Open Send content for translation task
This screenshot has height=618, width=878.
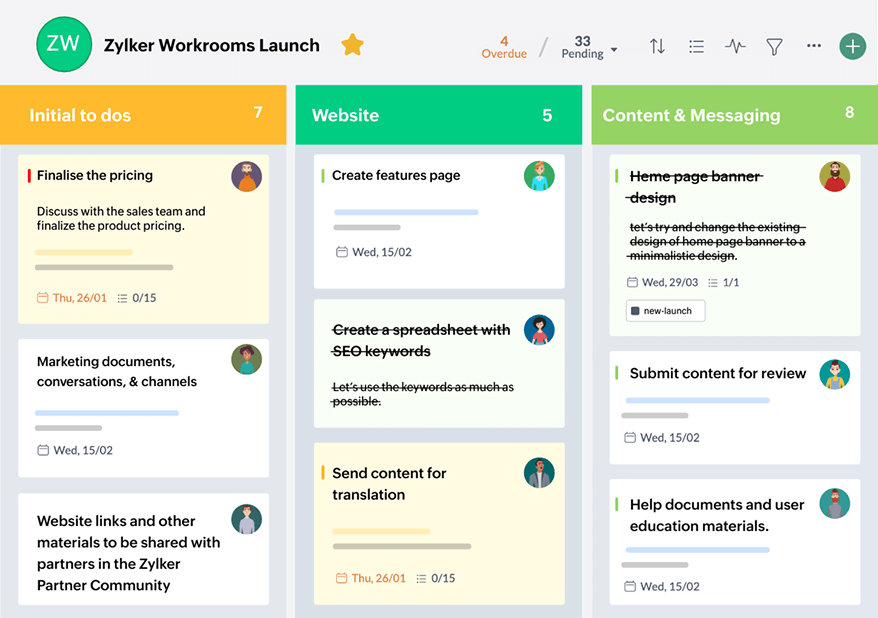[x=389, y=484]
